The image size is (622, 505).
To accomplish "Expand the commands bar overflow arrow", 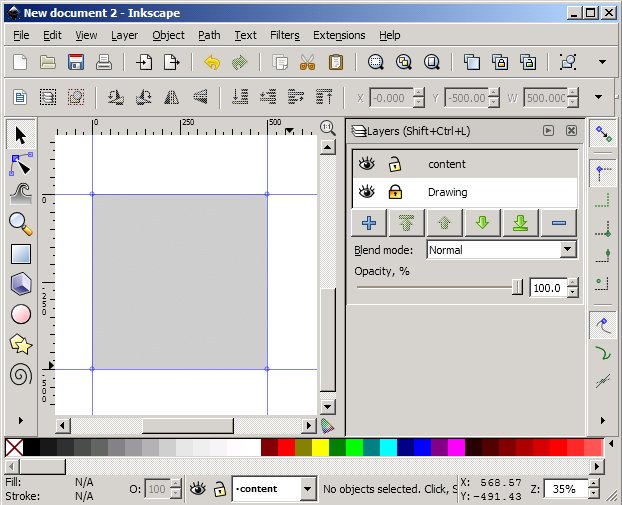I will 603,62.
